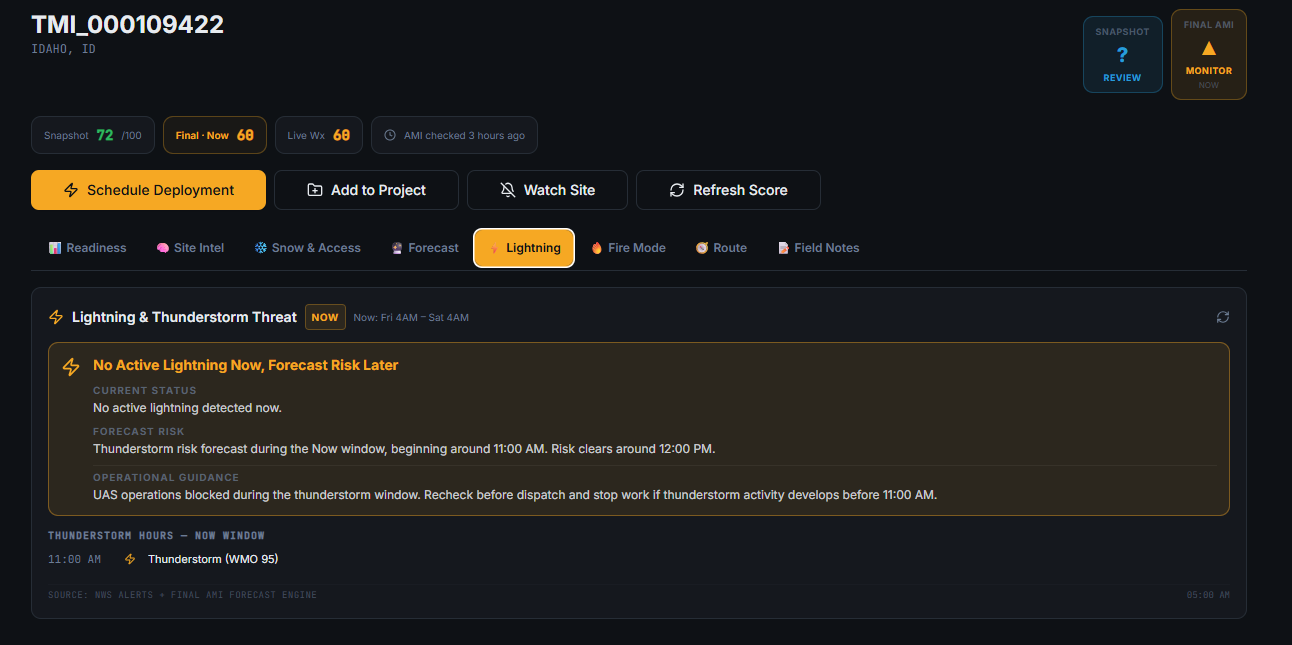Select the Lightning tab
The height and width of the screenshot is (645, 1292).
[524, 248]
